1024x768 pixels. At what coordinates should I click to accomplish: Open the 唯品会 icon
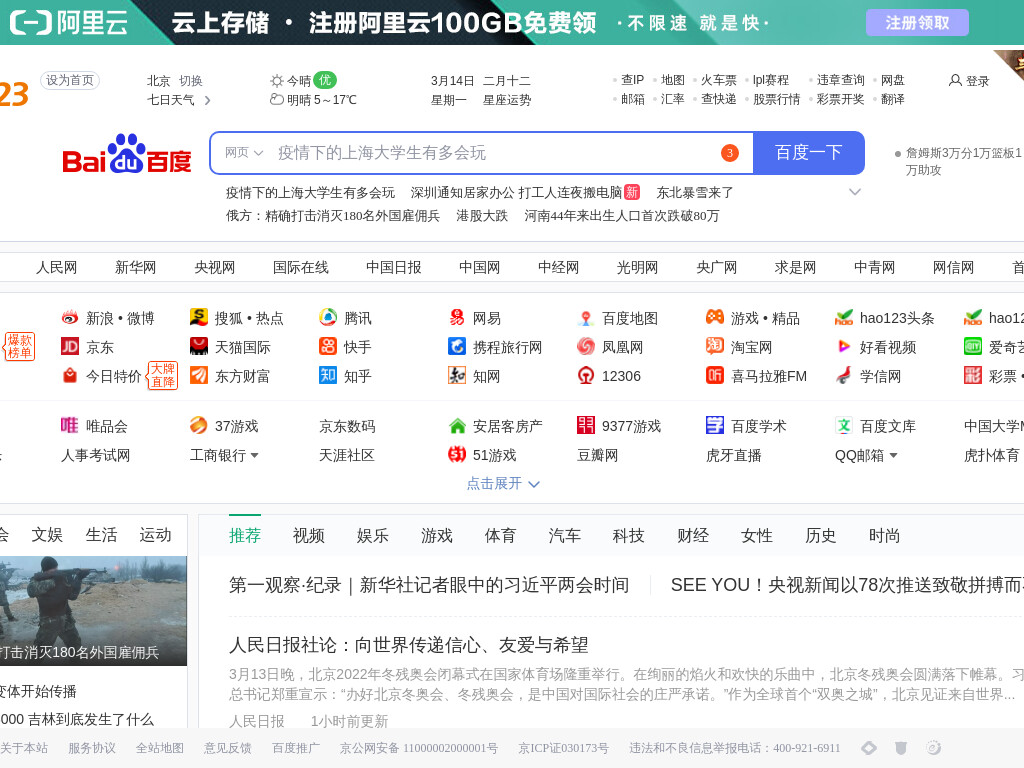(x=70, y=426)
